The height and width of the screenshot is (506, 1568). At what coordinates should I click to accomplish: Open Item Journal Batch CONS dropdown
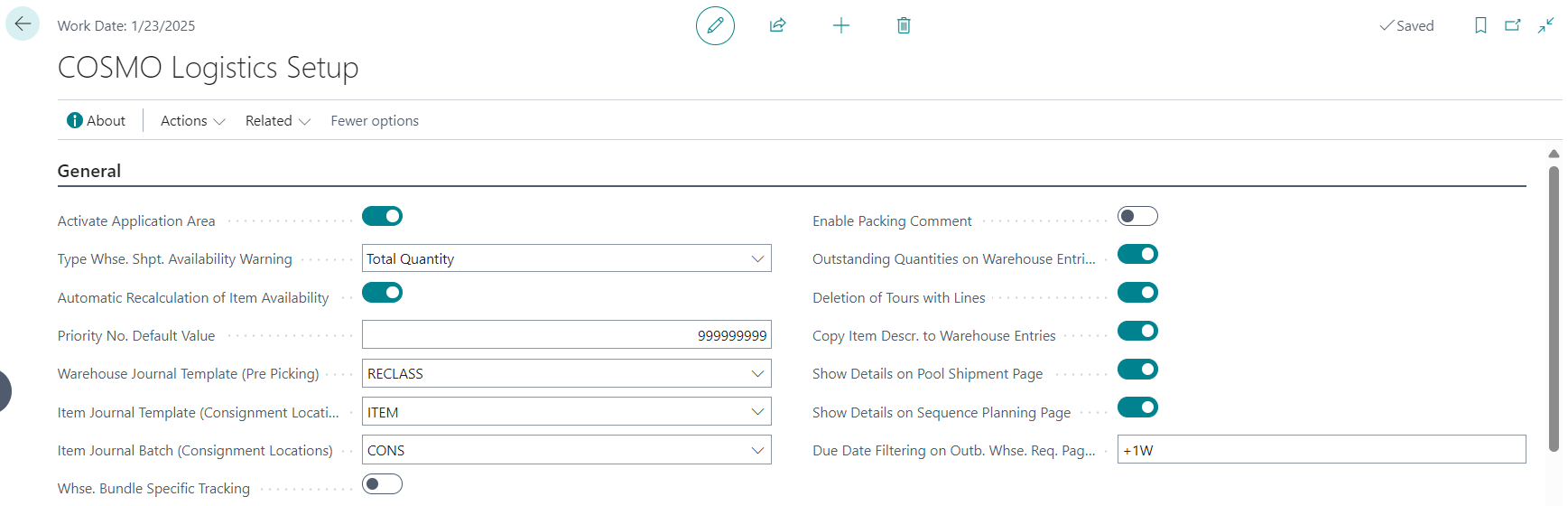click(756, 450)
